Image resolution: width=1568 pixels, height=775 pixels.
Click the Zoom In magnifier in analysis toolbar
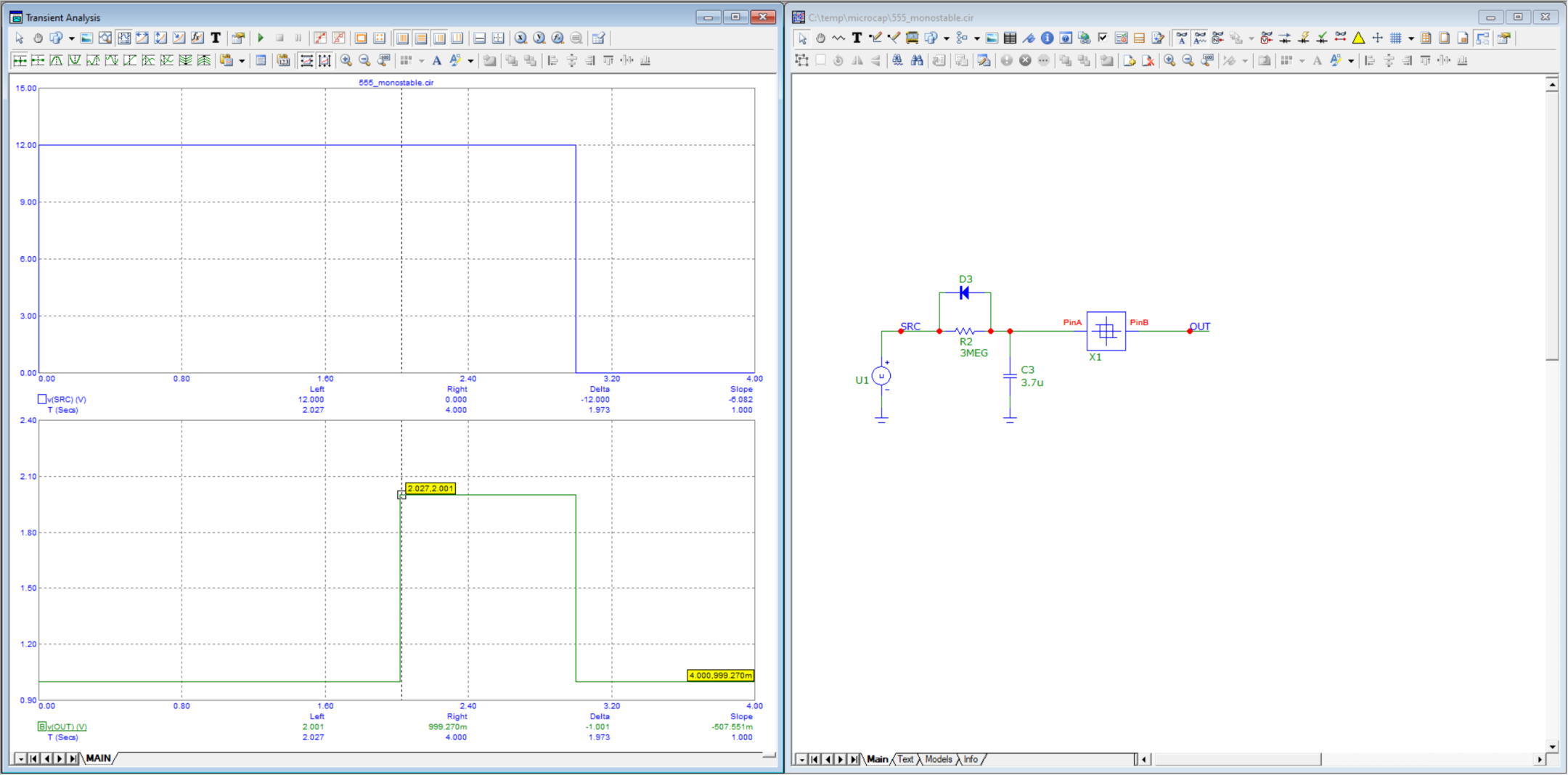click(346, 61)
